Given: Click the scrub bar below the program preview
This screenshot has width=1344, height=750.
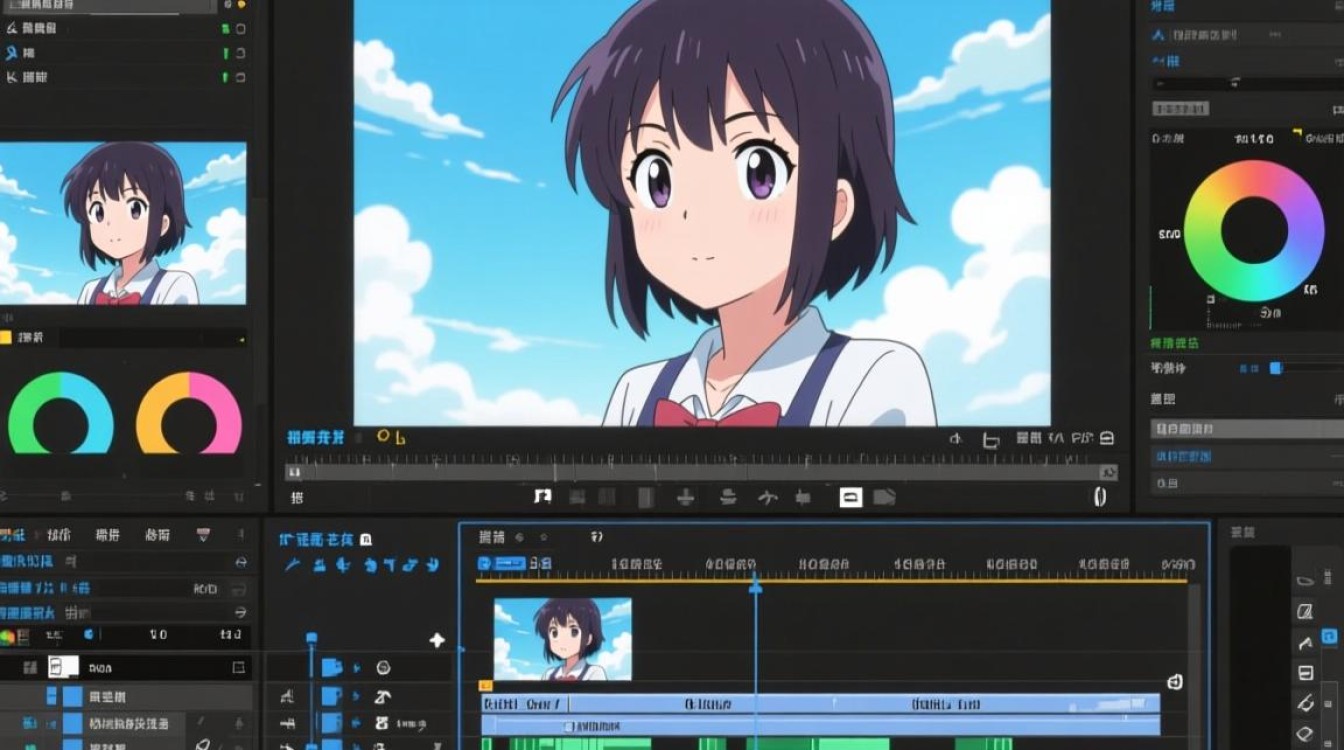Looking at the screenshot, I should pos(702,472).
